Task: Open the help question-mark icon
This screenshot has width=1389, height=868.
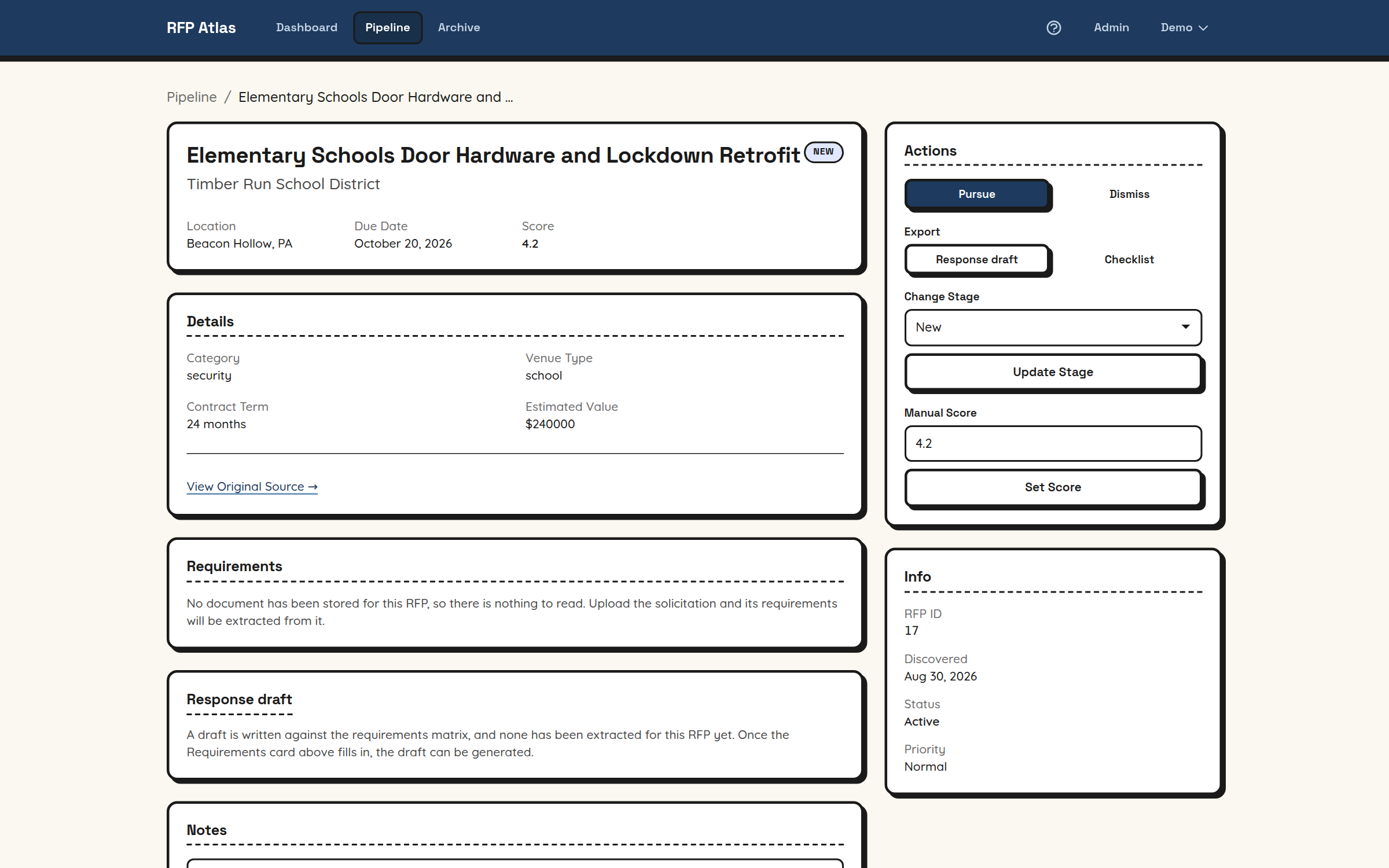Action: (x=1053, y=28)
